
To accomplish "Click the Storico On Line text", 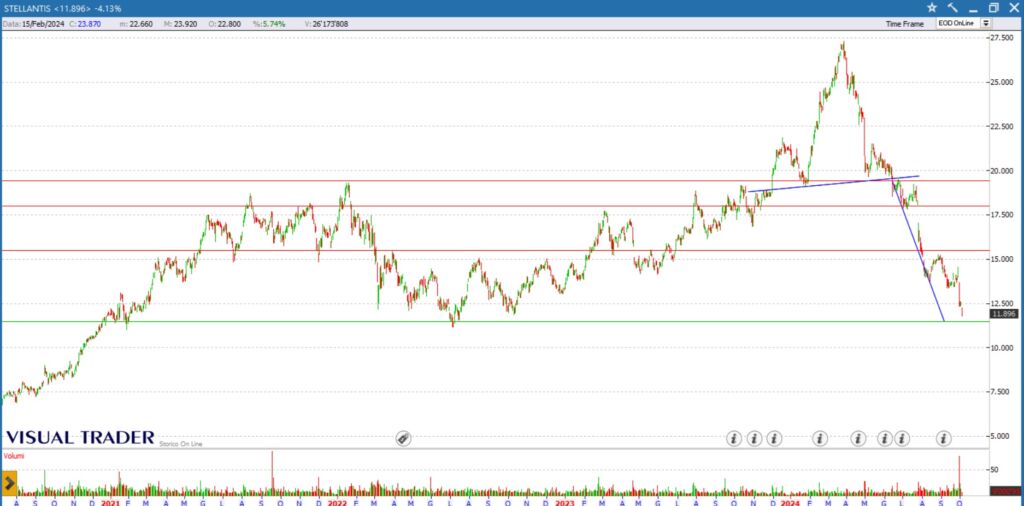I will tap(181, 444).
